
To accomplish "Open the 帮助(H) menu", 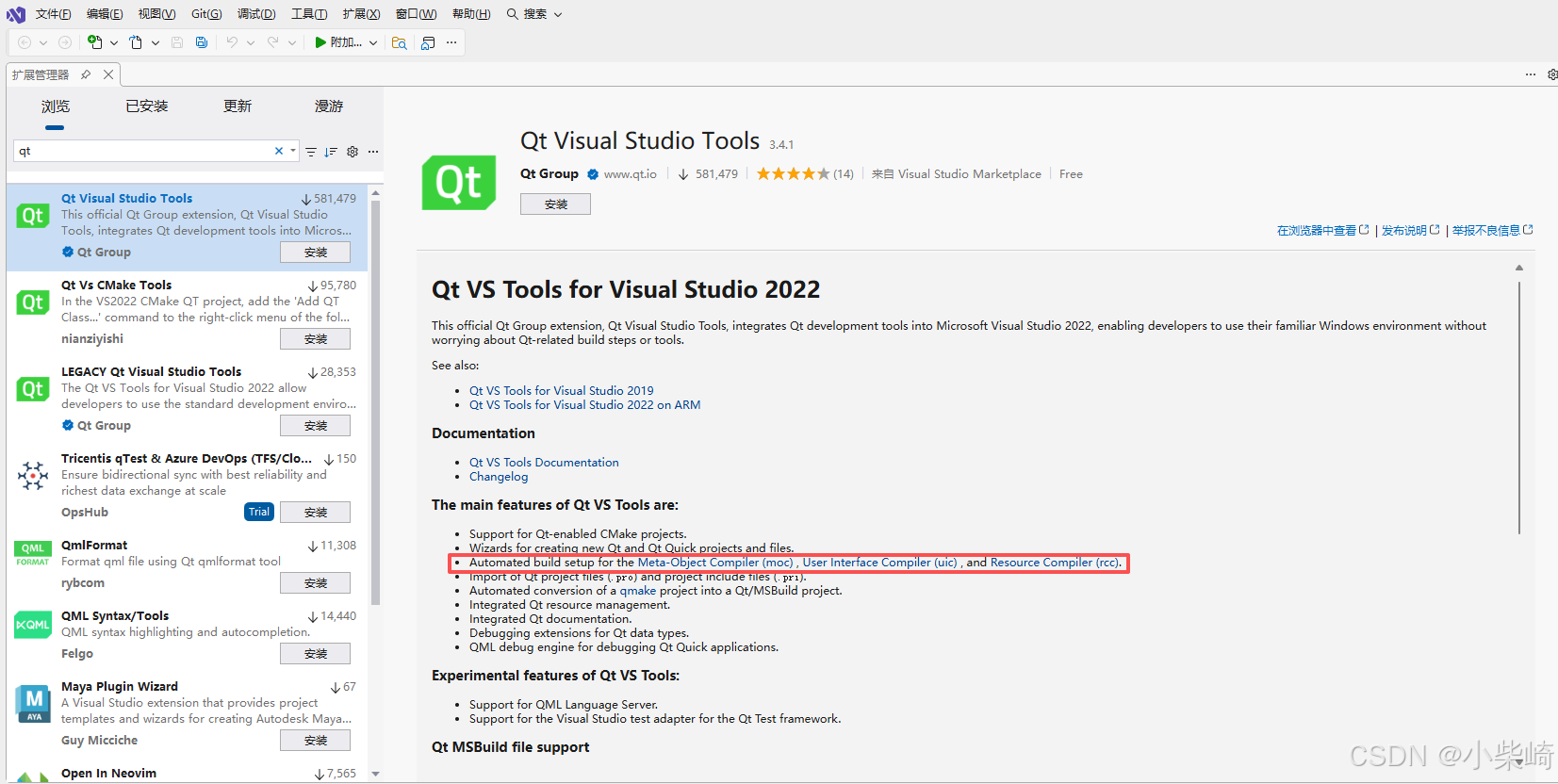I will tap(471, 14).
